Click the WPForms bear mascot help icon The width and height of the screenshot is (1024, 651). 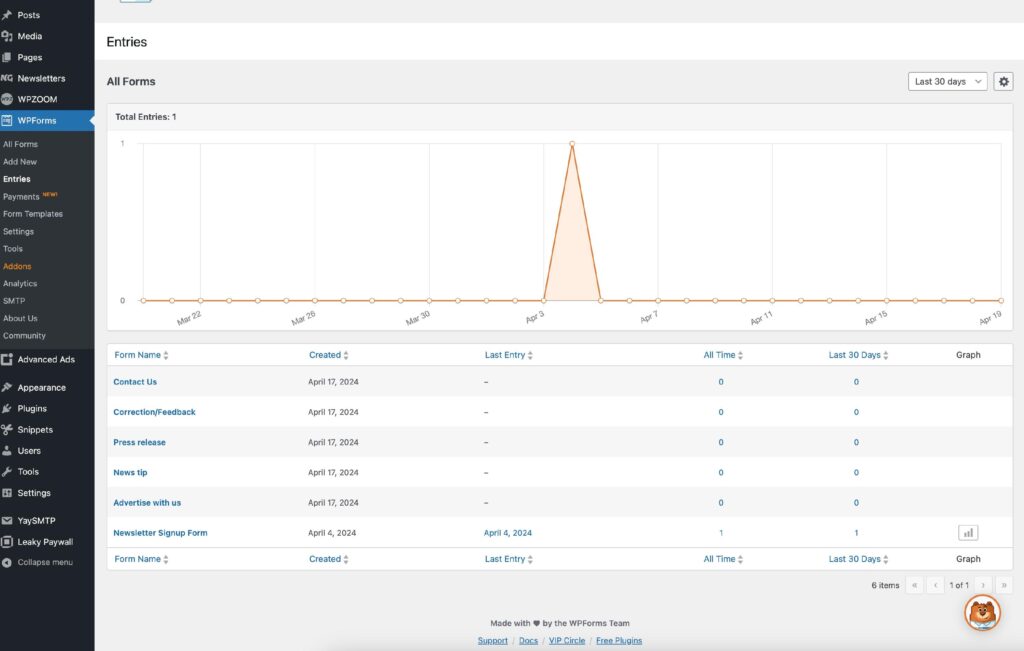click(982, 611)
